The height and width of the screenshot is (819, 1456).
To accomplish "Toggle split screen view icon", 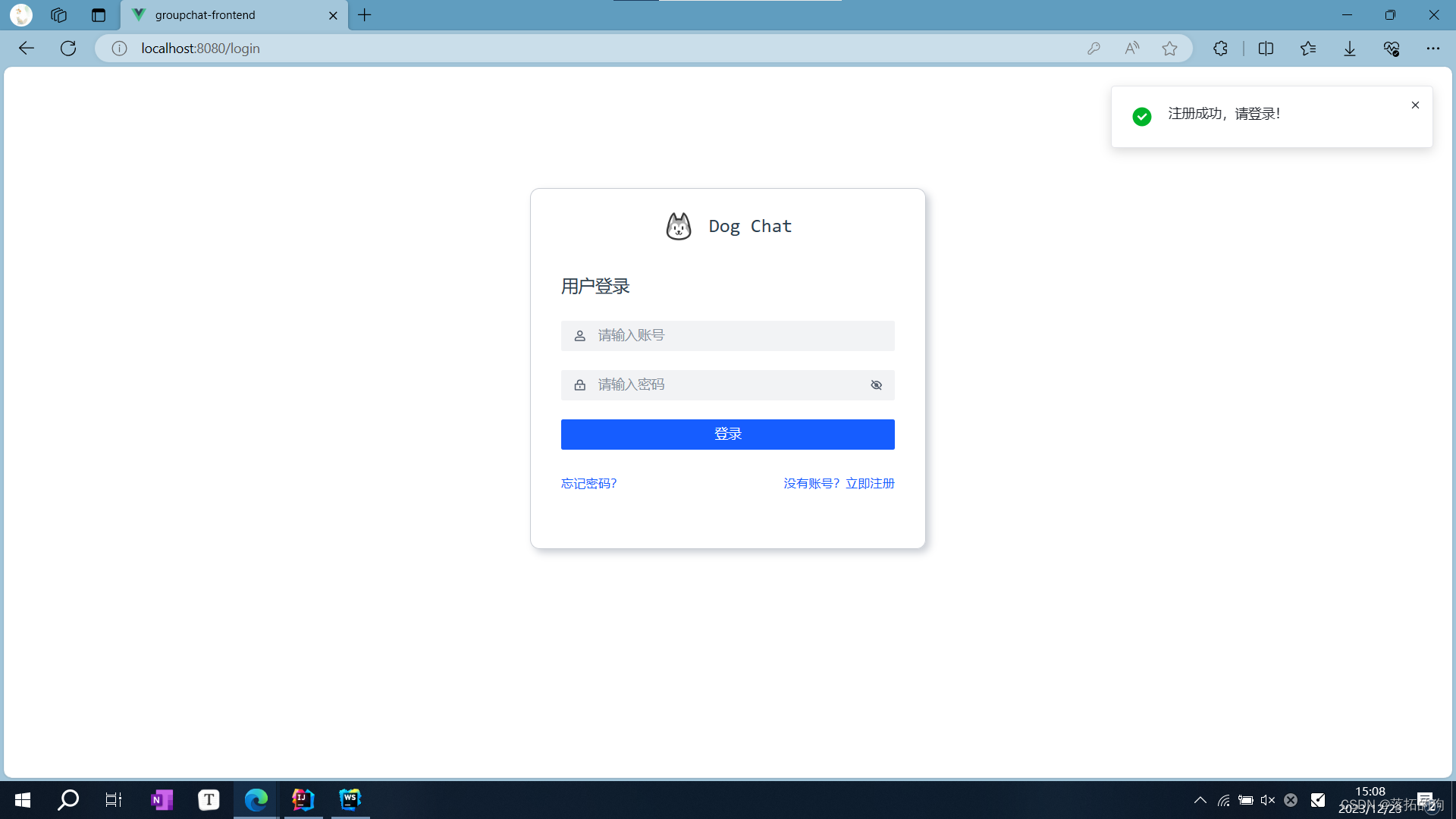I will (1266, 49).
